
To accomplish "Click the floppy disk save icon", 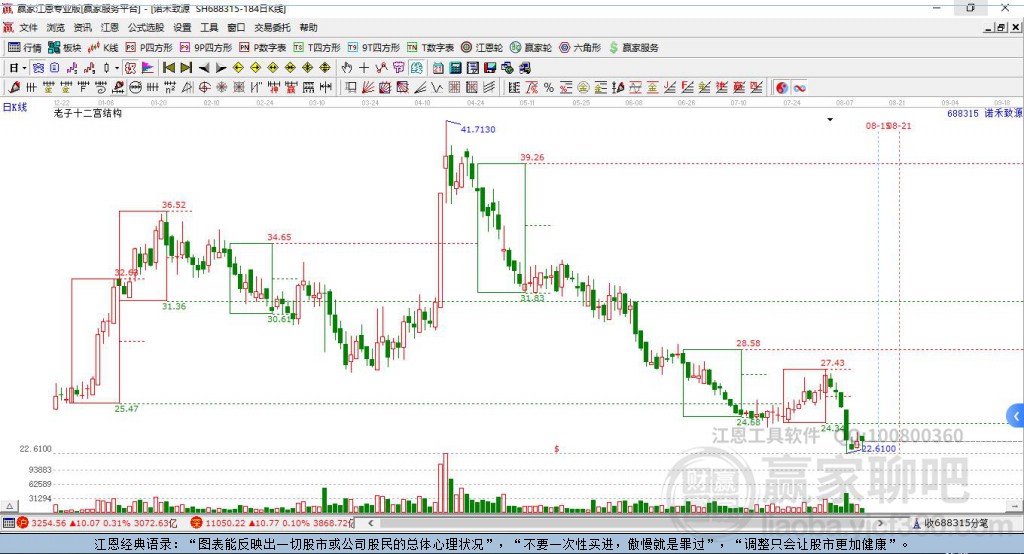I will pos(490,68).
